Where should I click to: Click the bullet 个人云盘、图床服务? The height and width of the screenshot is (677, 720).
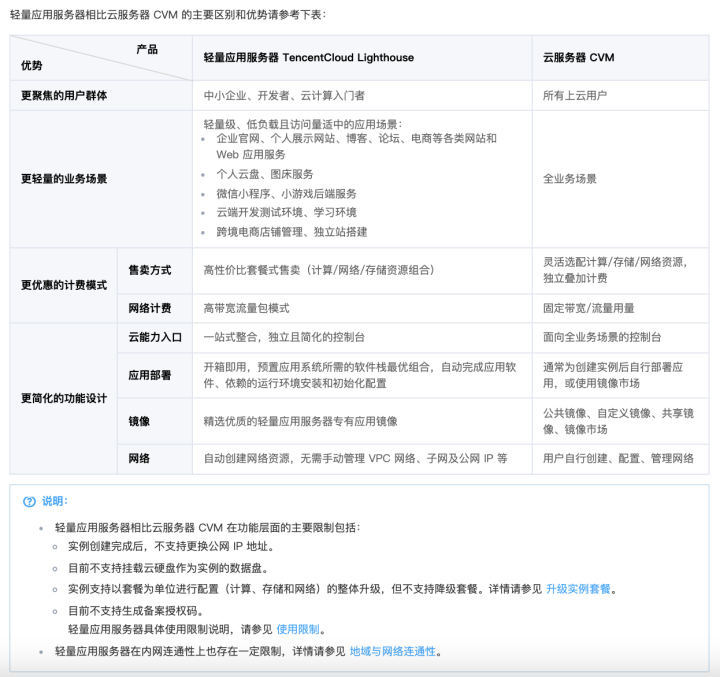pyautogui.click(x=265, y=175)
